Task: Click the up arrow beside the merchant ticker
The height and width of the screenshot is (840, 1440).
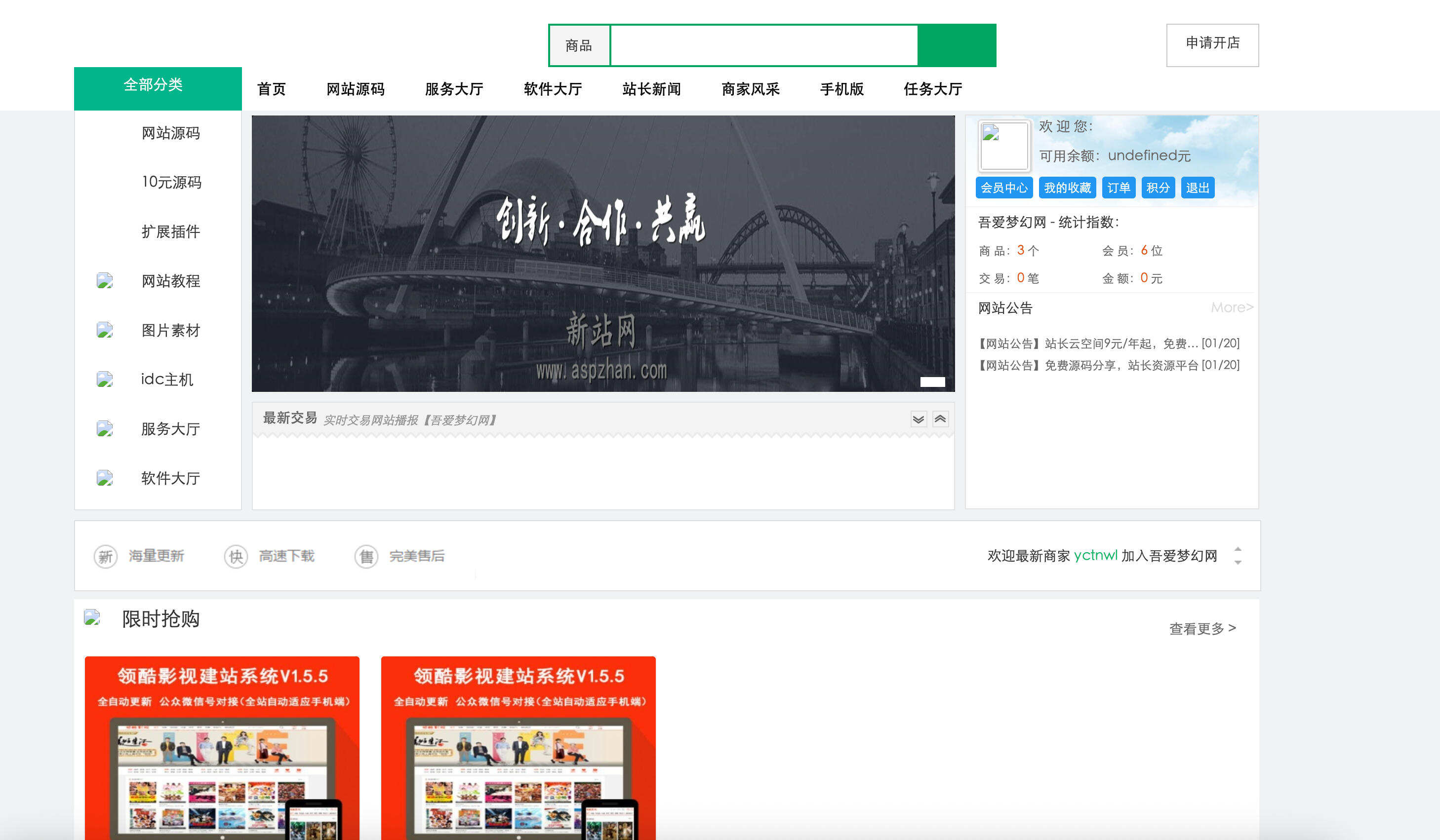Action: coord(1239,549)
